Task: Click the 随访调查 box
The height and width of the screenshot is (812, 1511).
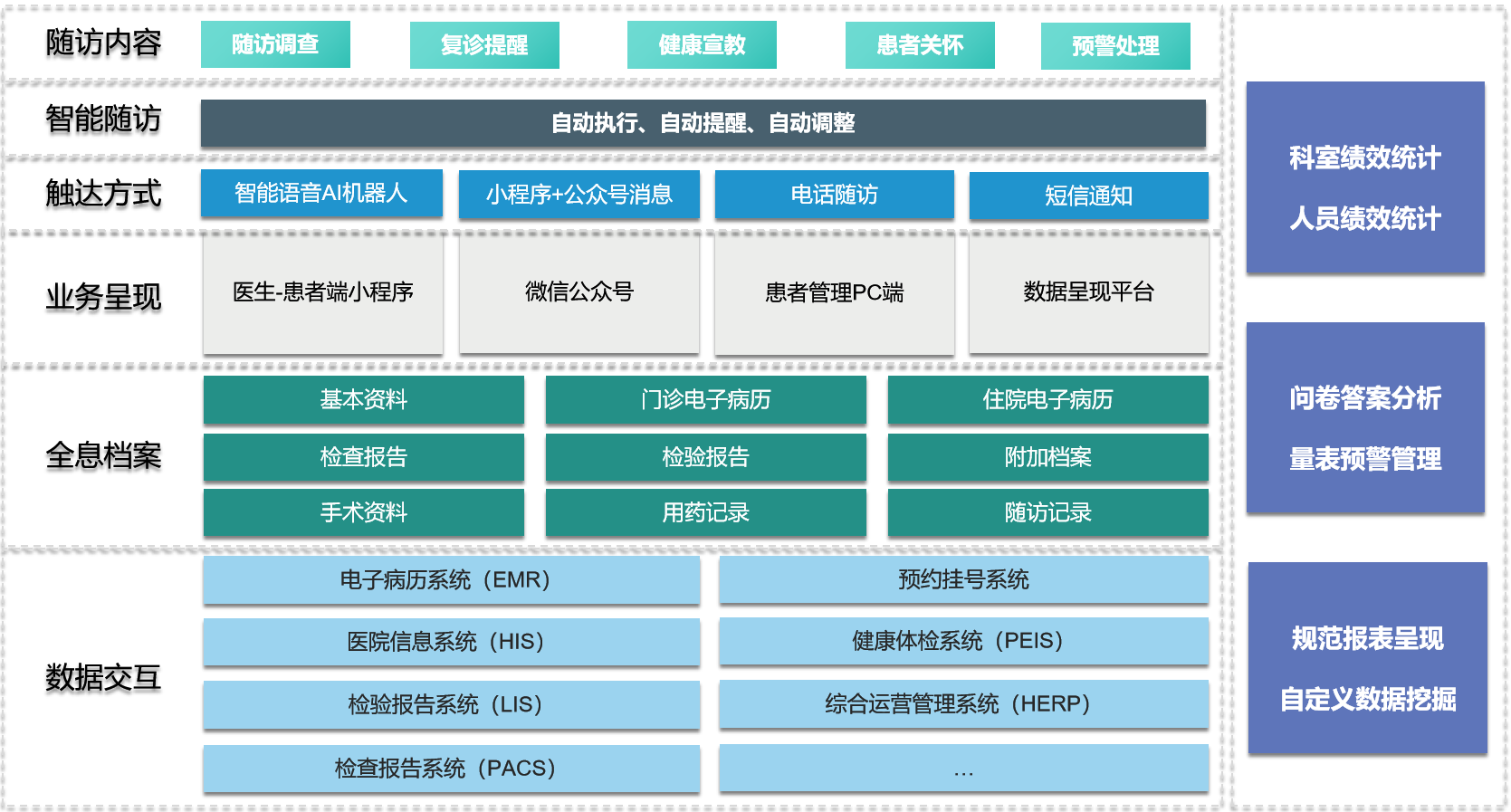Action: tap(275, 44)
